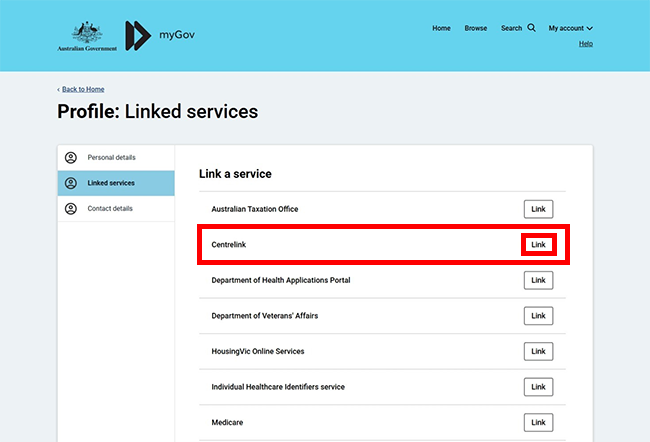Click the search magnifier icon
This screenshot has height=442, width=650.
[531, 28]
